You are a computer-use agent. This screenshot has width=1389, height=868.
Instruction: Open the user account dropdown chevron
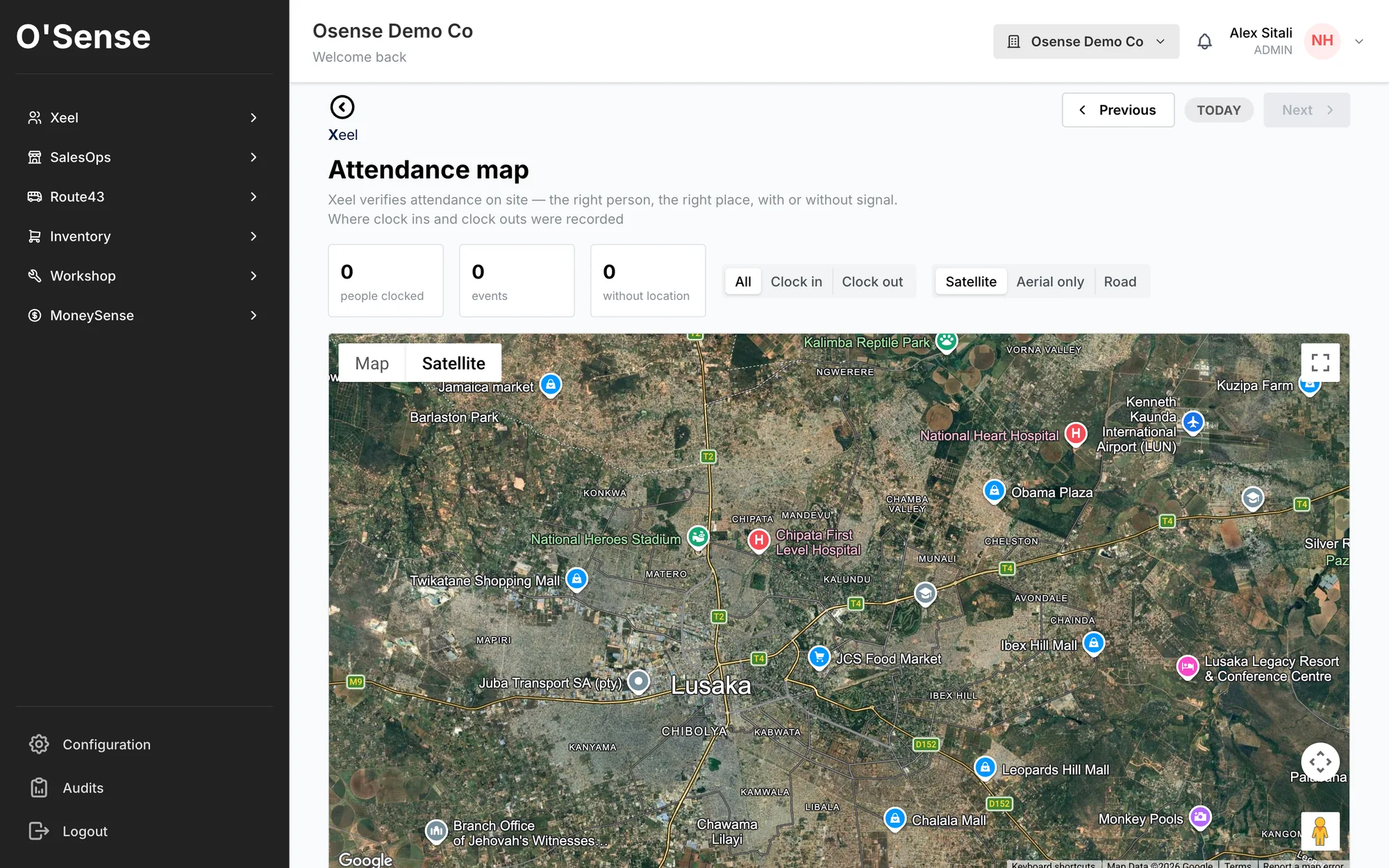click(1359, 42)
